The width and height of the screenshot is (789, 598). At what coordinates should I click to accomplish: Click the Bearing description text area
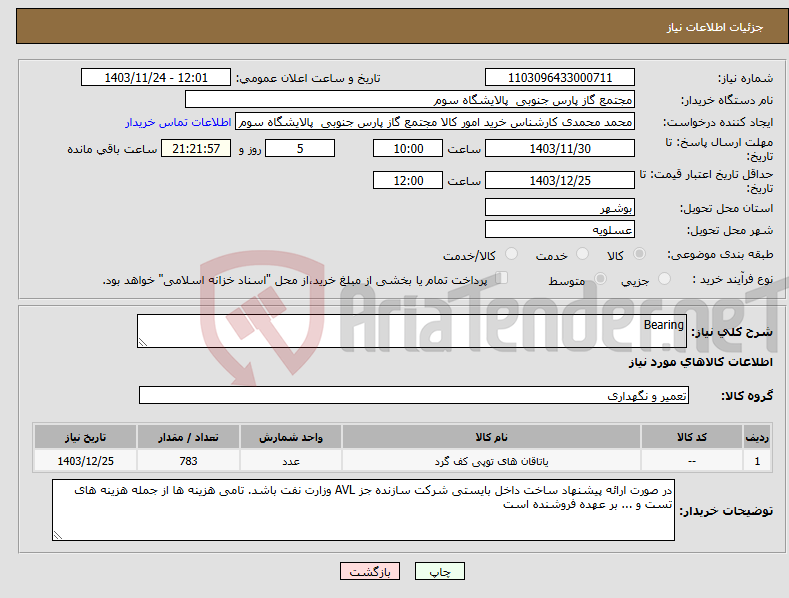pyautogui.click(x=412, y=331)
